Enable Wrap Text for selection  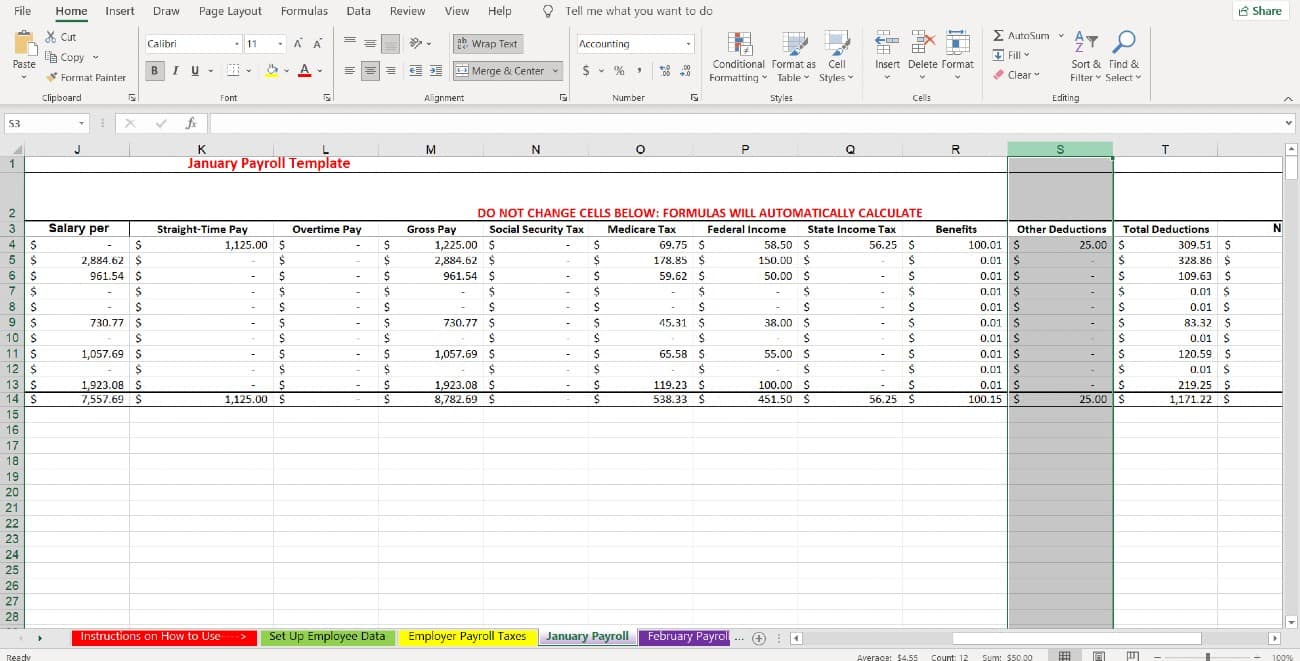(x=487, y=44)
